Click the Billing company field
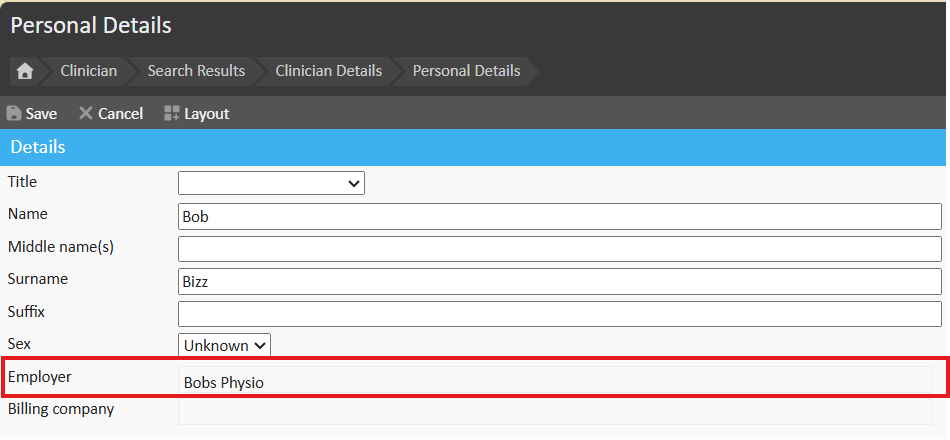The width and height of the screenshot is (950, 440). [555, 411]
